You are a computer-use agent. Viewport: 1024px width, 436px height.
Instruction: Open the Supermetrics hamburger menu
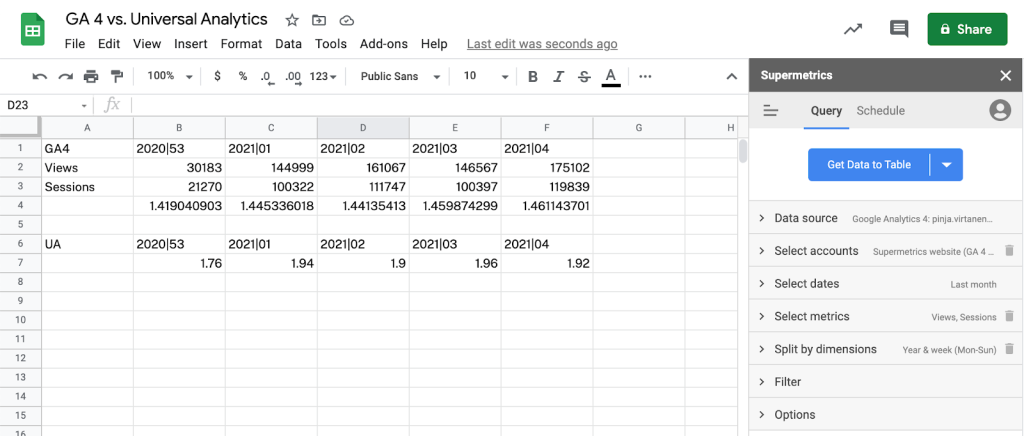771,111
